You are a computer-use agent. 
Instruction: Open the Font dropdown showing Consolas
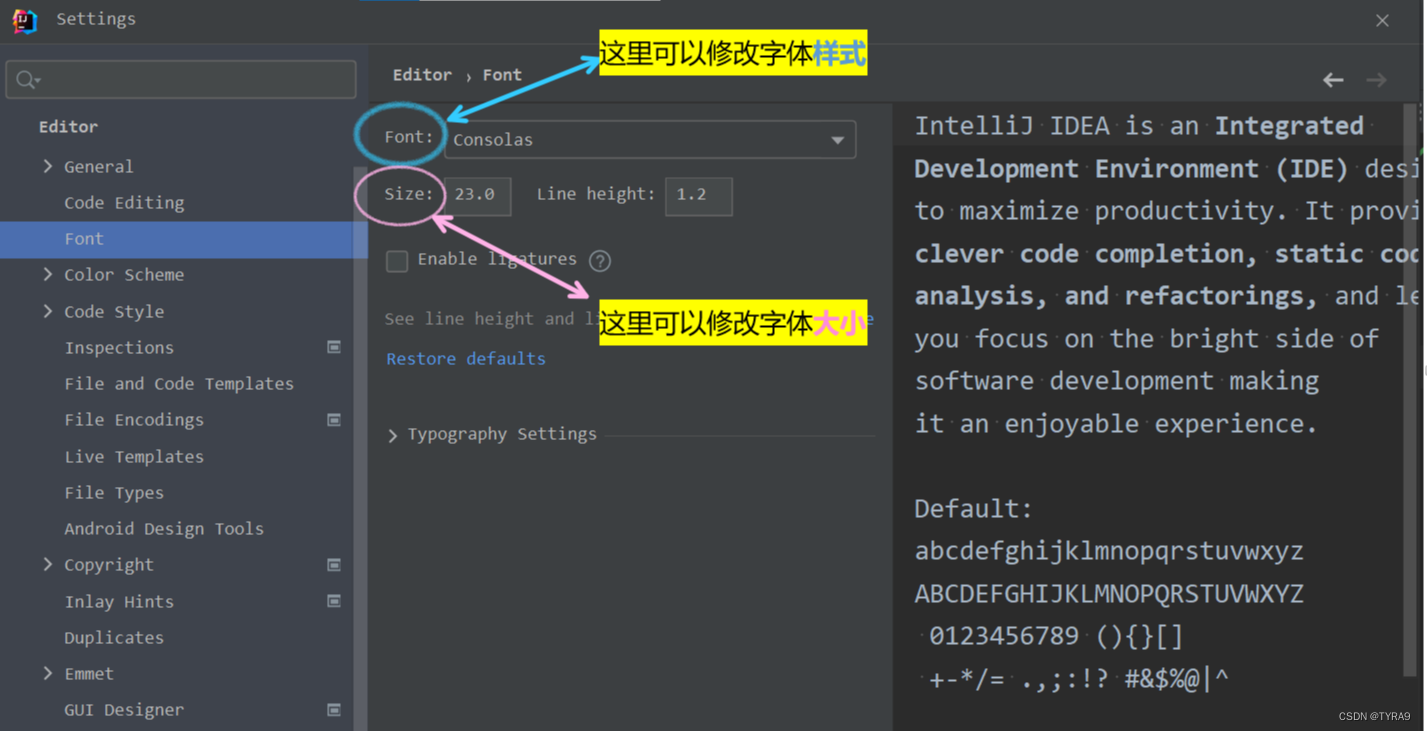pyautogui.click(x=650, y=140)
